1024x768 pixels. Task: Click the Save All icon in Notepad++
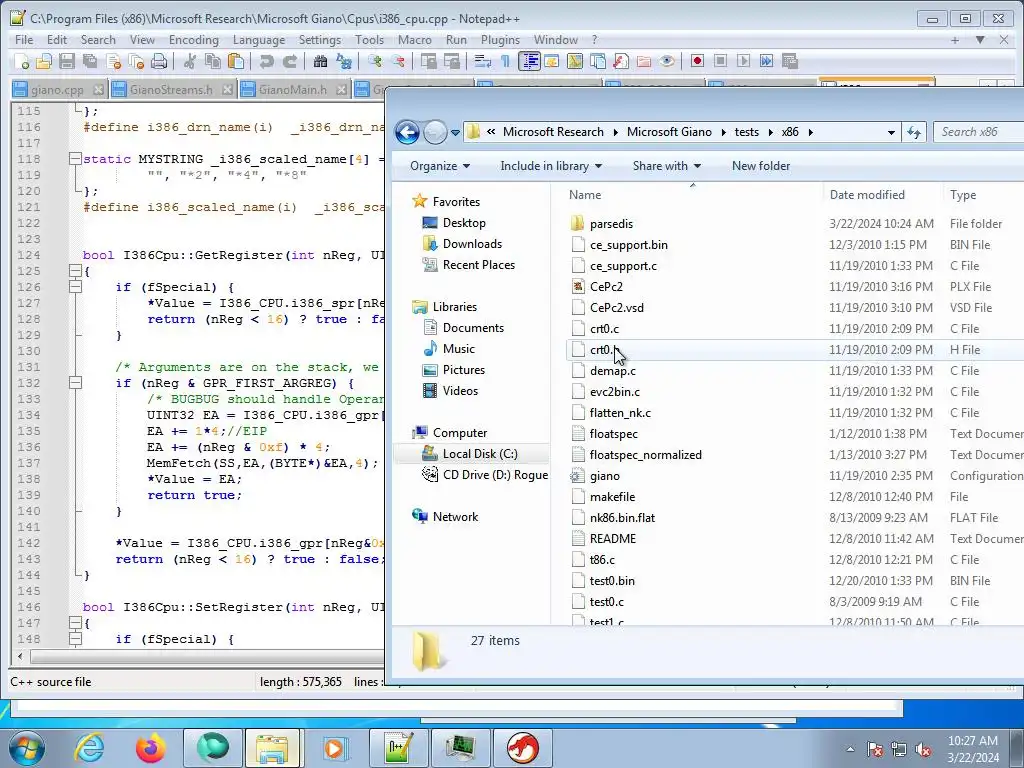click(90, 61)
